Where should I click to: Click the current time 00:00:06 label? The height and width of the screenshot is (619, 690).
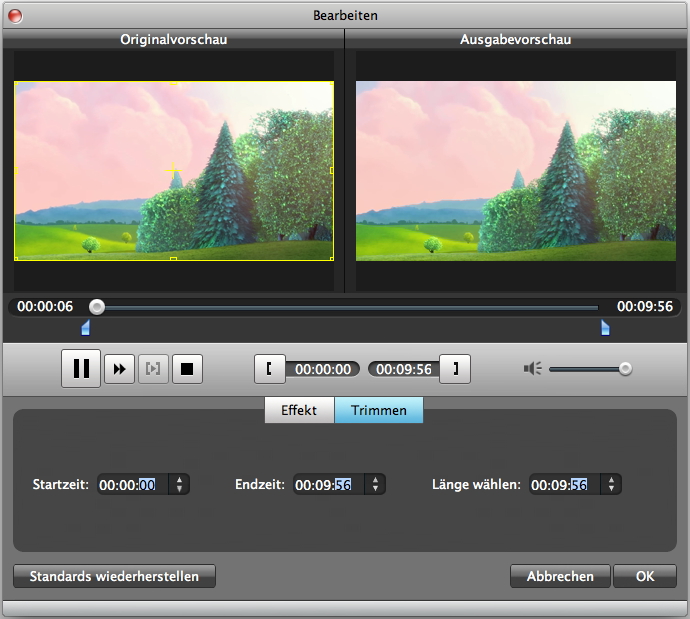(45, 307)
